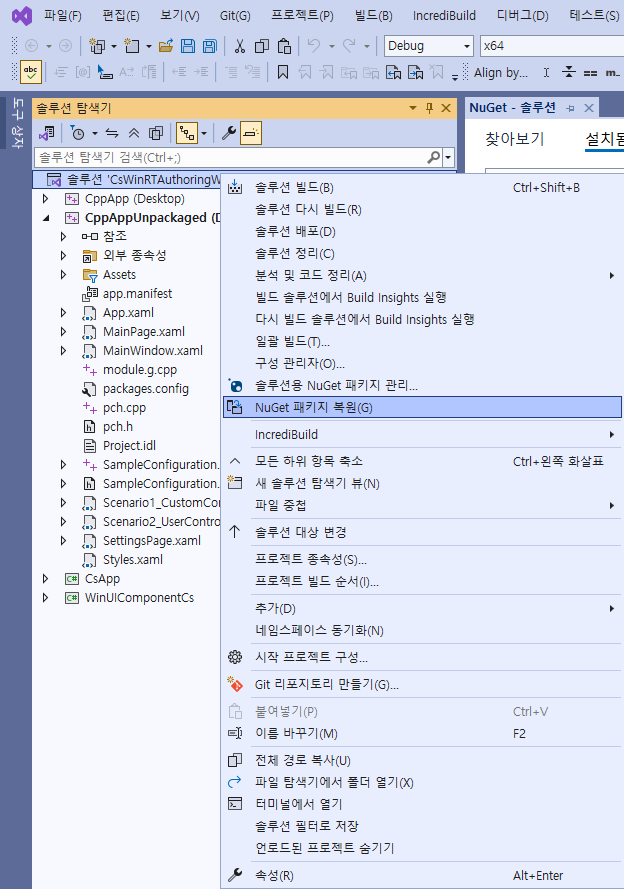
Task: Open the New Project dropdown arrow
Action: tap(114, 46)
